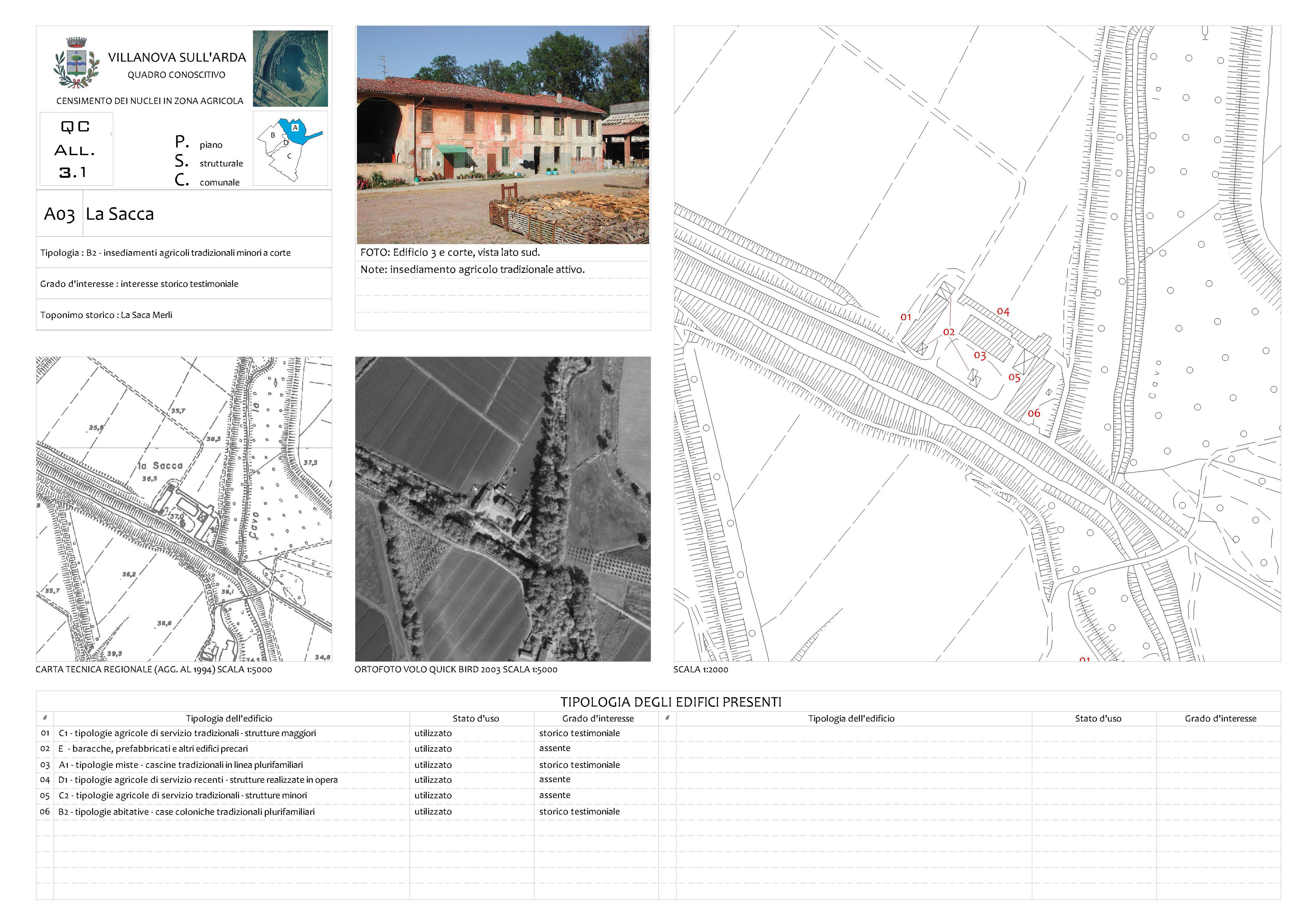Click Grado d'interesse storico testimoniale line

(x=139, y=283)
